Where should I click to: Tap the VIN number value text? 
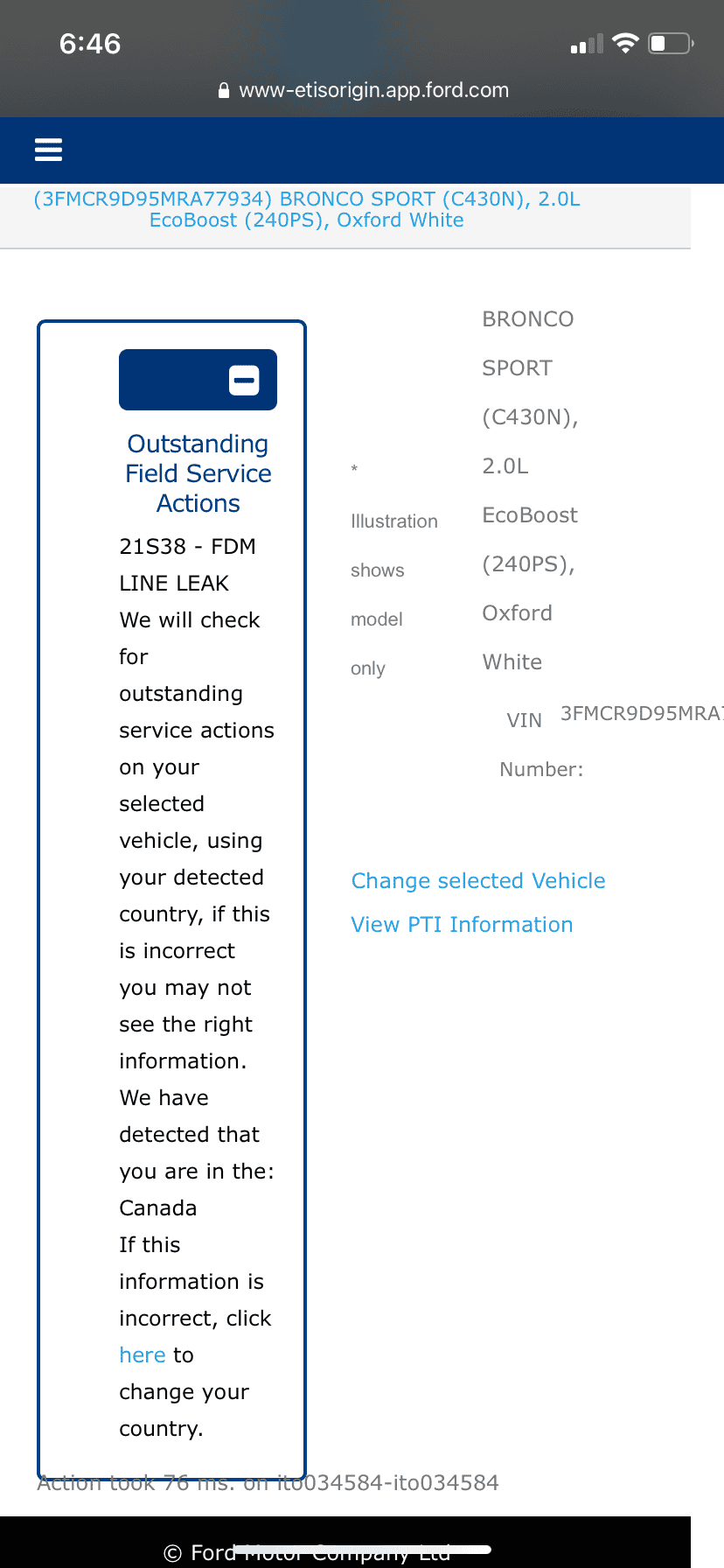tap(641, 713)
